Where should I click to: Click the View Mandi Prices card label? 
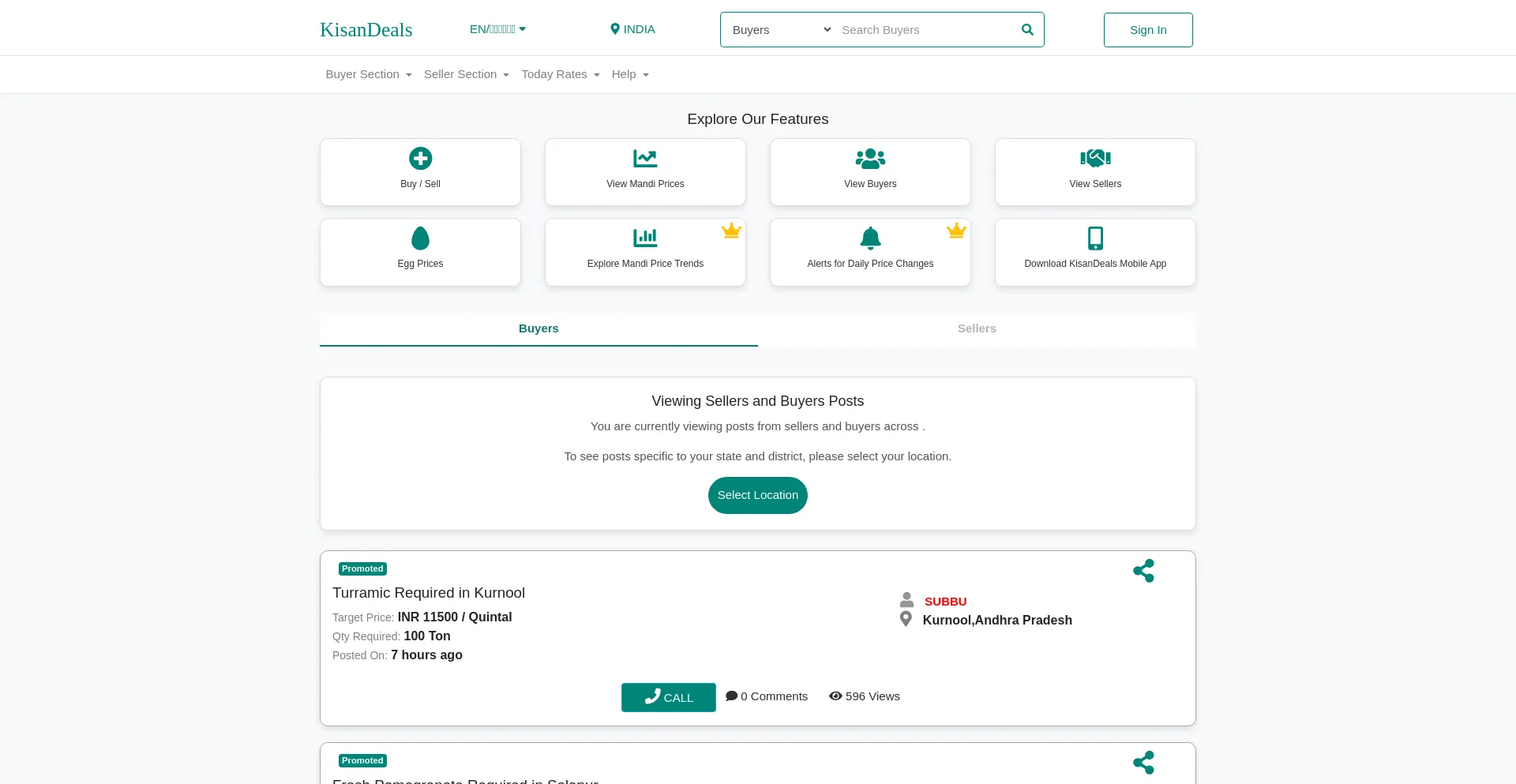[645, 184]
